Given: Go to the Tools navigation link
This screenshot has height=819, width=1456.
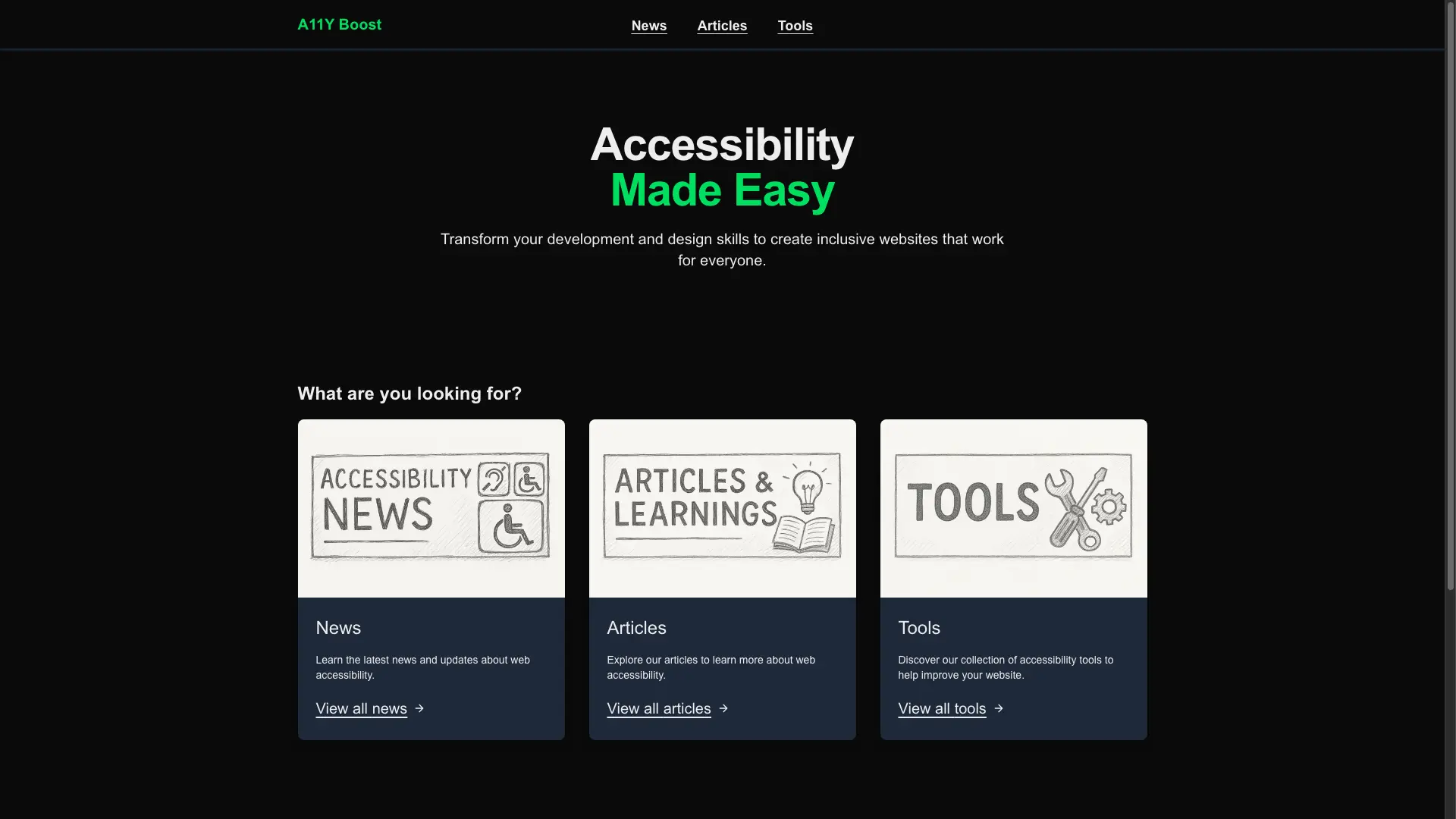Looking at the screenshot, I should coord(795,26).
